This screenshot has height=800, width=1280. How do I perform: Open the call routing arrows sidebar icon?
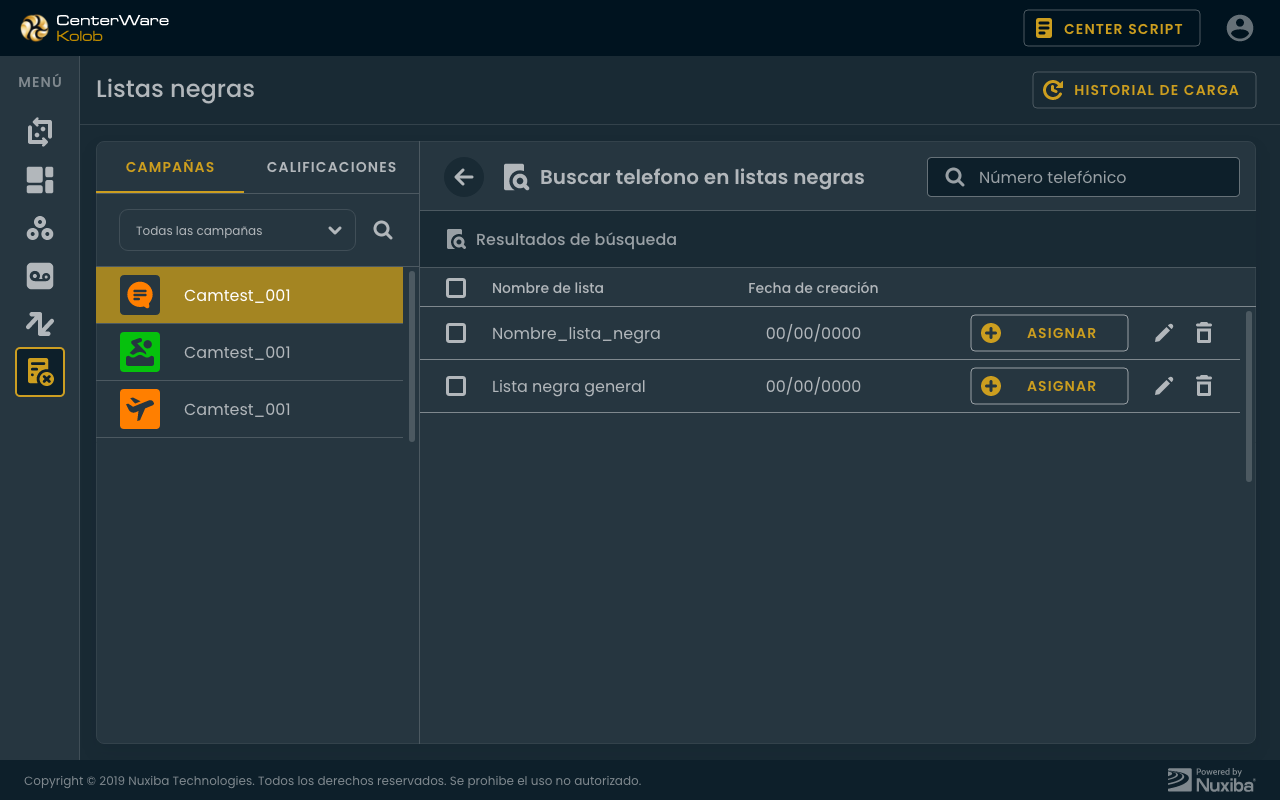40,324
